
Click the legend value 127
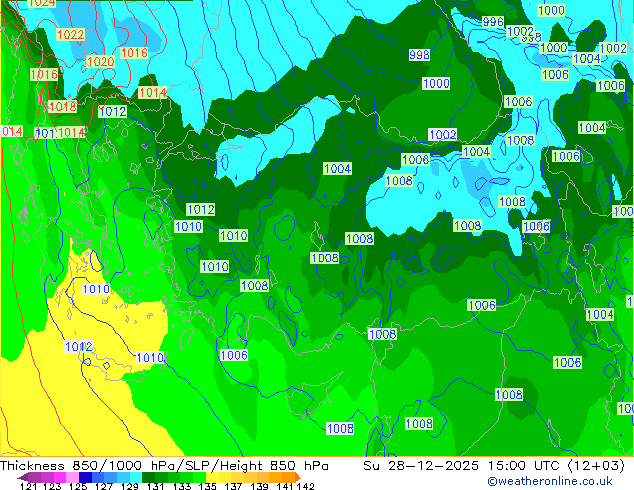pos(104,486)
